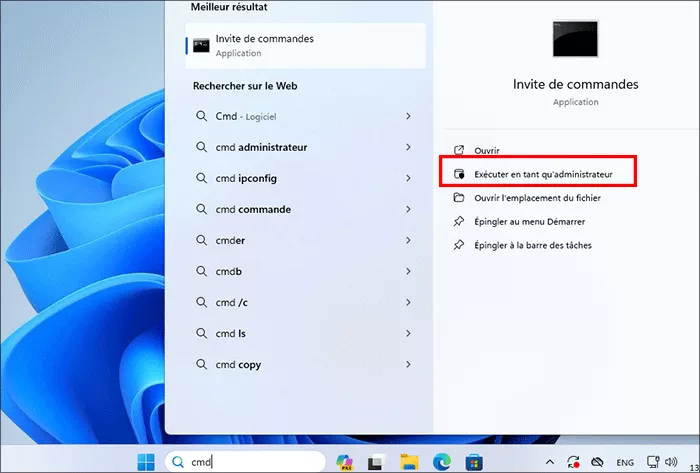
Task: Expand the cmd ls suggestion arrow
Action: (x=408, y=333)
